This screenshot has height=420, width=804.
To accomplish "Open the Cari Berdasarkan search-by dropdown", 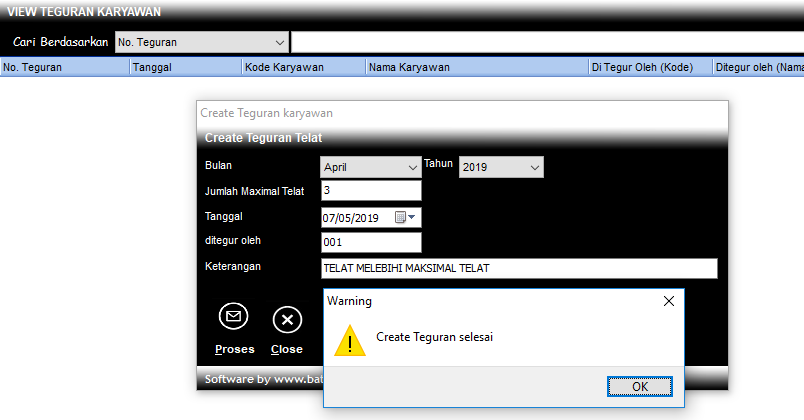I will (201, 42).
